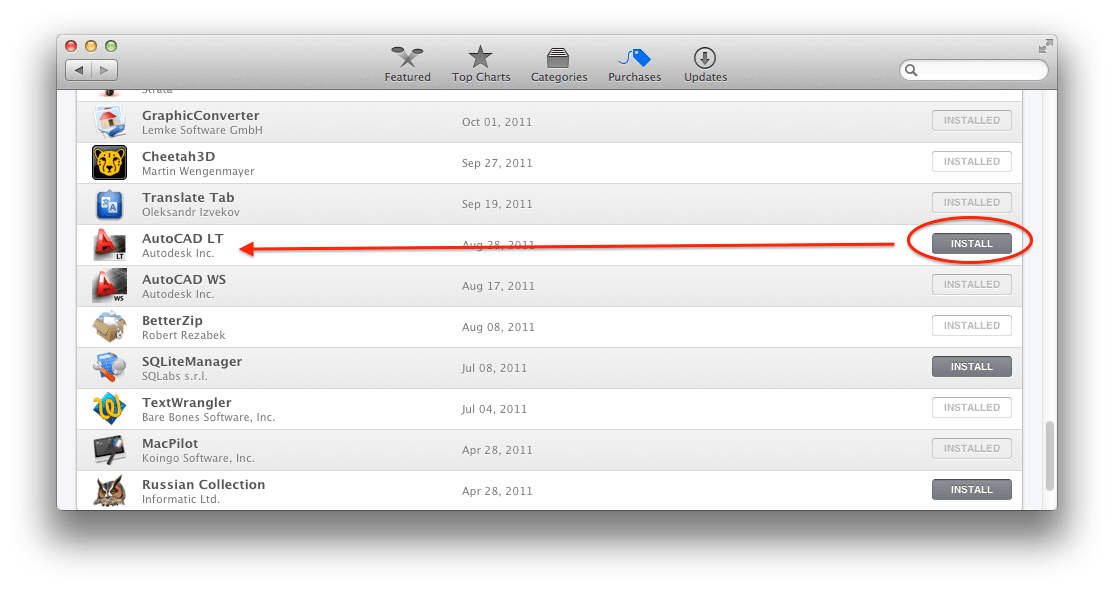Viewport: 1114px width, 589px height.
Task: Toggle full screen mode arrows
Action: pyautogui.click(x=1045, y=47)
